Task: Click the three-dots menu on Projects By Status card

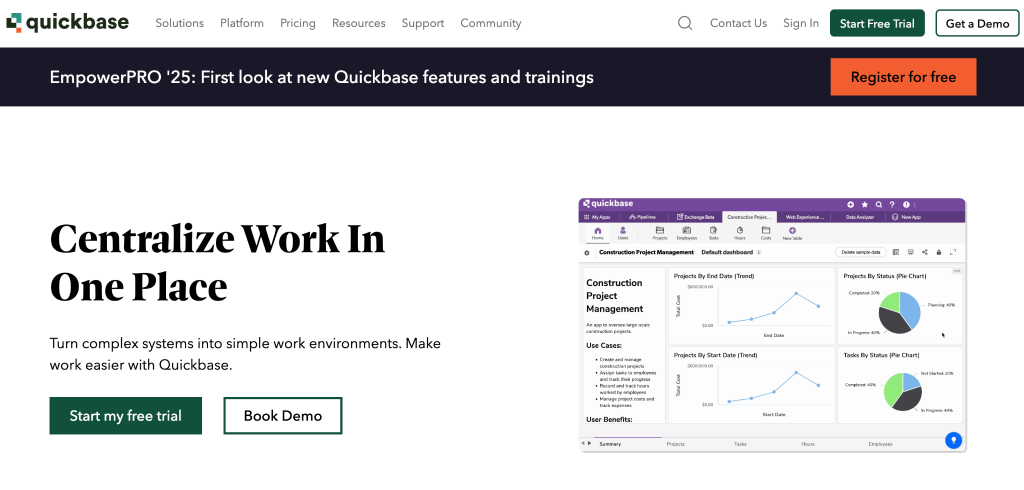Action: coord(957,270)
